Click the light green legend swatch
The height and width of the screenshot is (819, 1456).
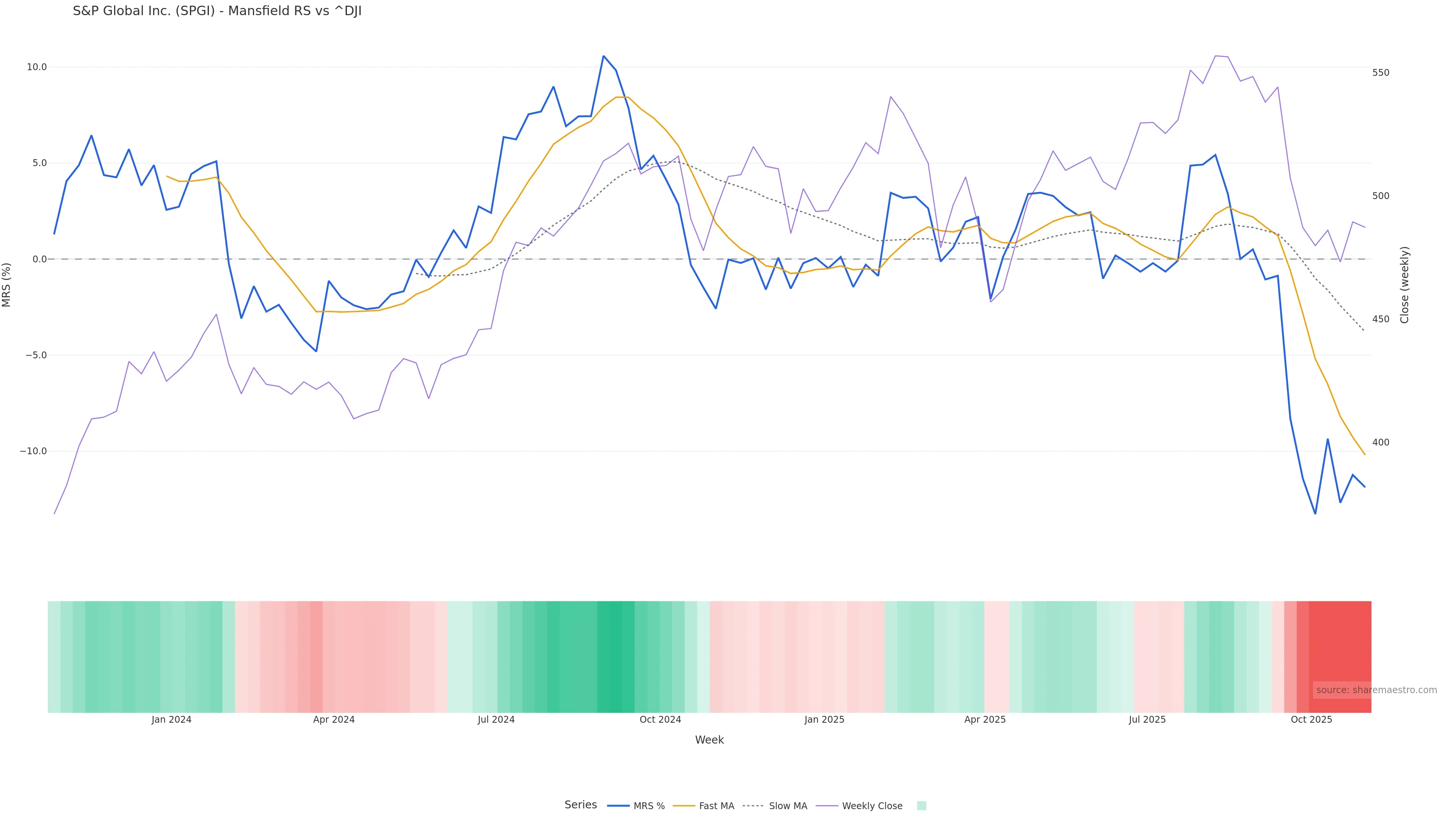point(921,806)
